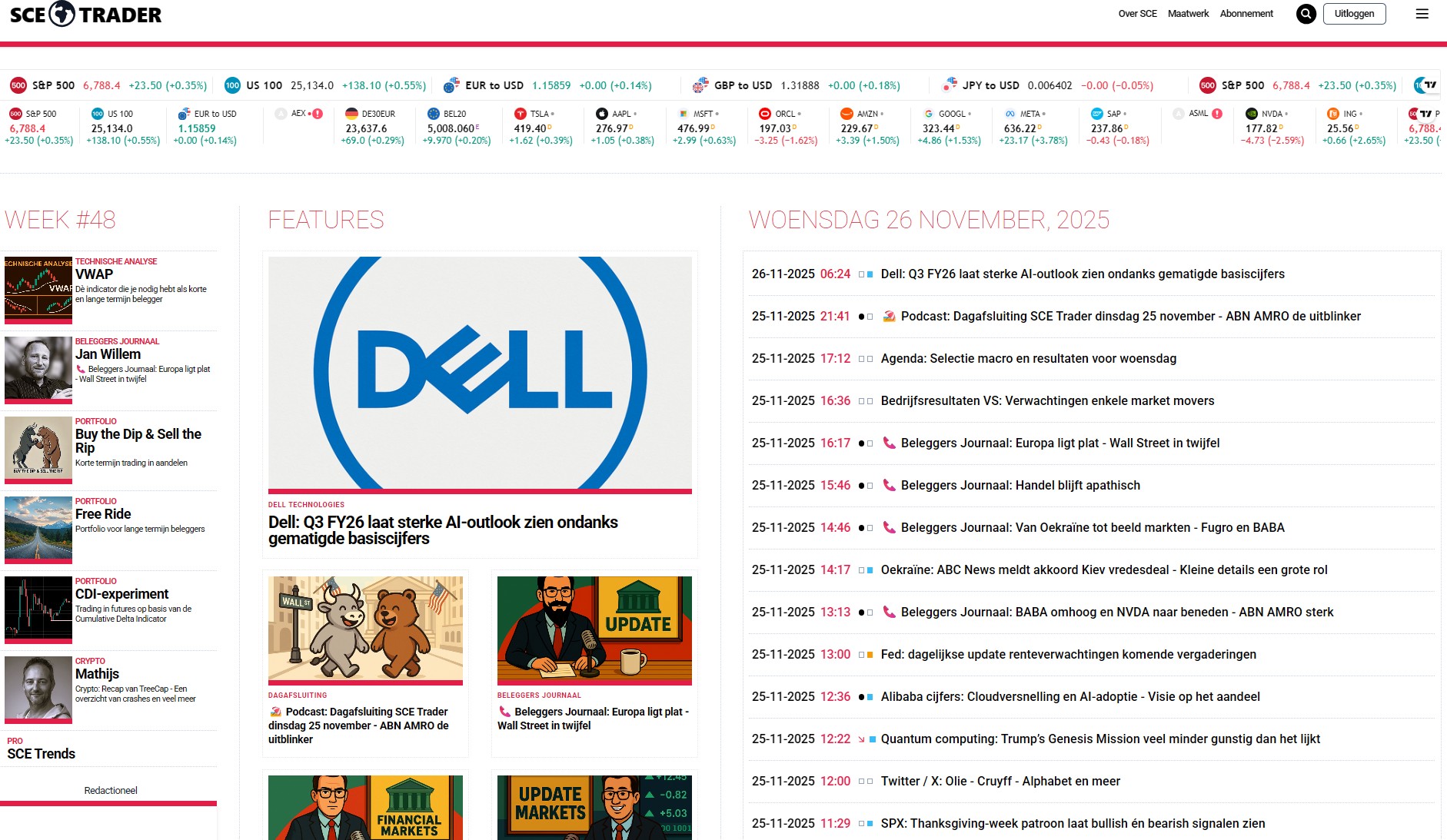Viewport: 1447px width, 840px height.
Task: Open Dell Q3 FY26 feature headline
Action: point(443,530)
